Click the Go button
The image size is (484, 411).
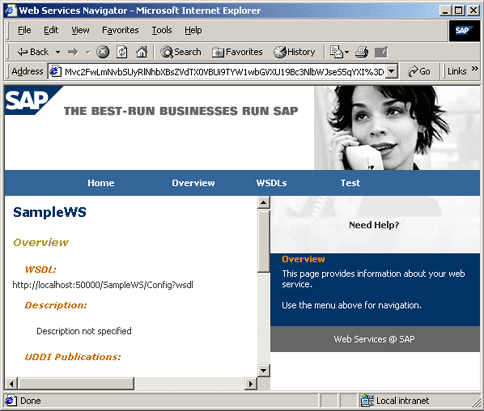pyautogui.click(x=419, y=71)
